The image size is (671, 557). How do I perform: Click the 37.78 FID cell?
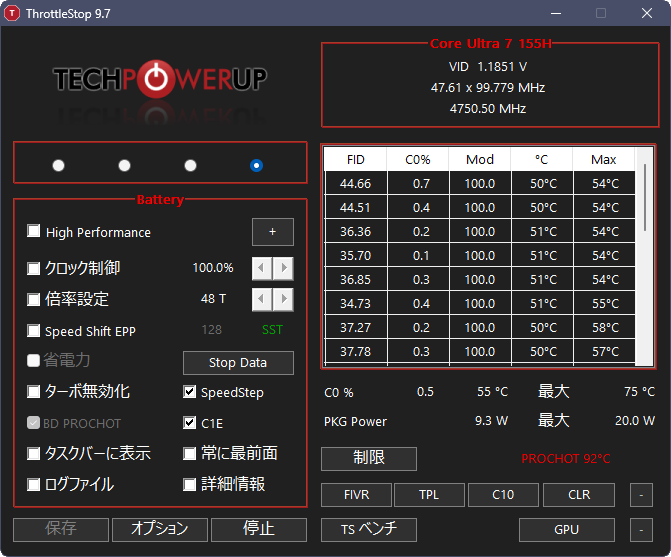(356, 351)
